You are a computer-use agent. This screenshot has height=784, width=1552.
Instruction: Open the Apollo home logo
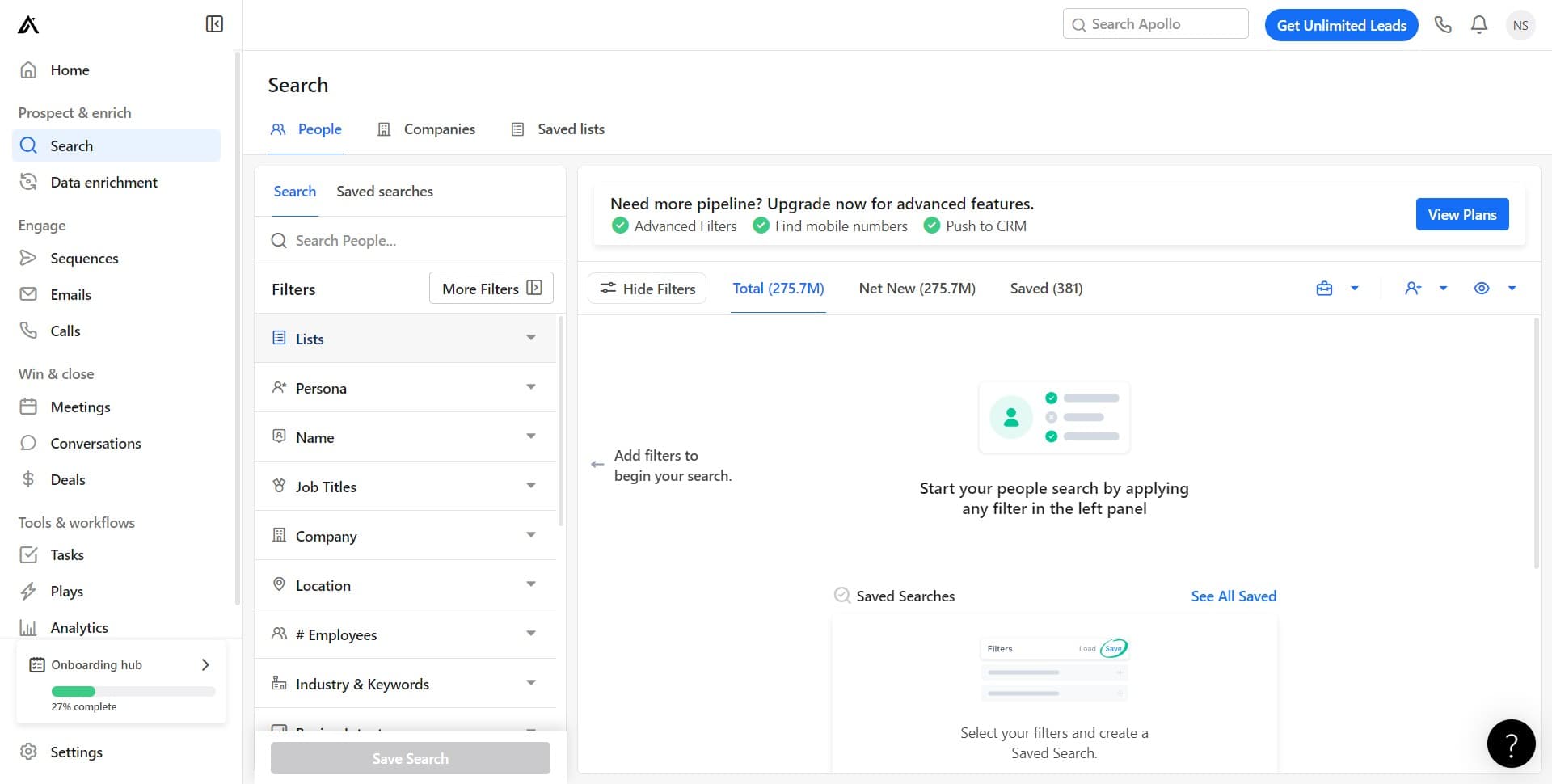pyautogui.click(x=27, y=24)
